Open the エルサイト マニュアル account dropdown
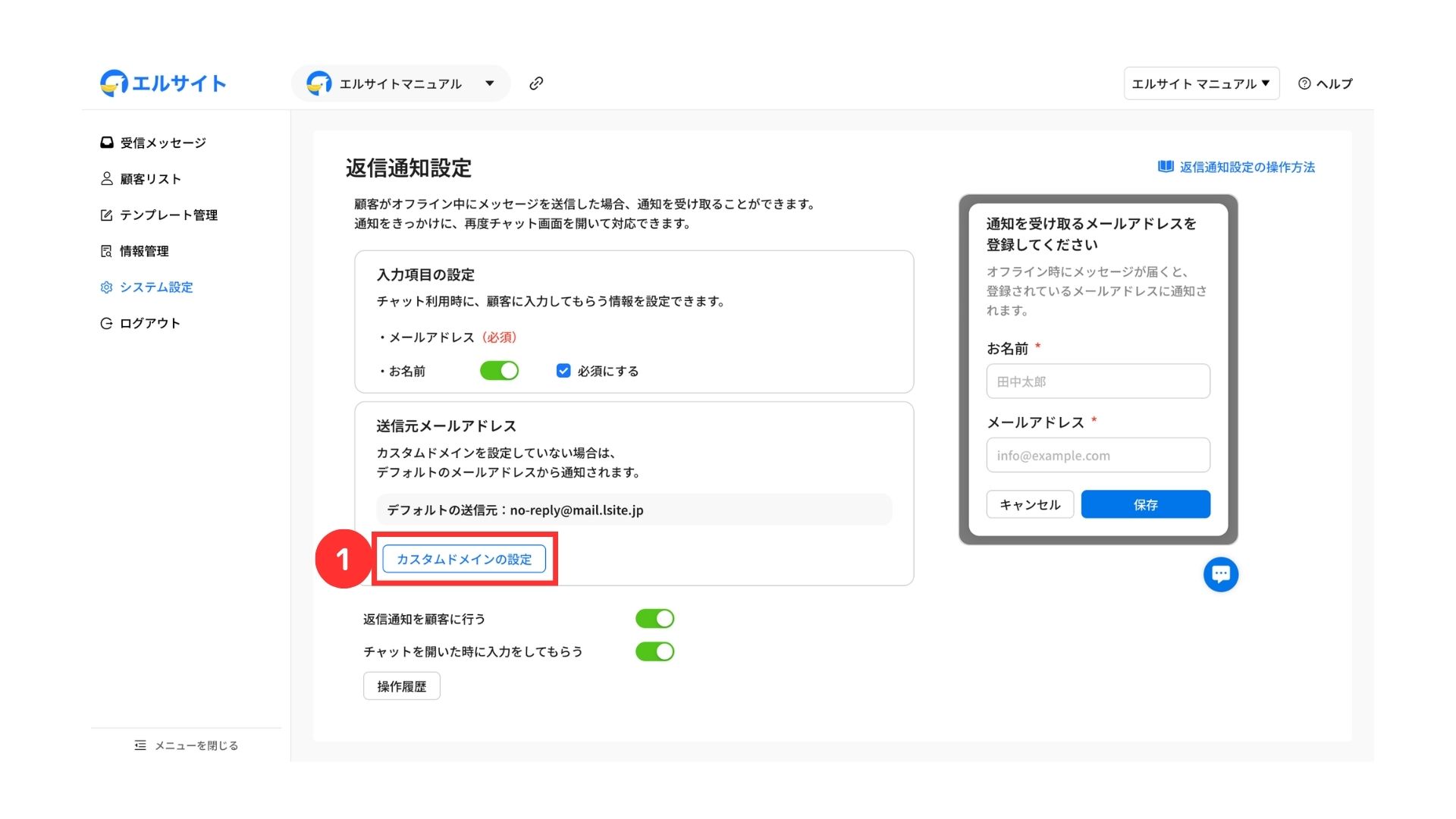This screenshot has width=1456, height=819. point(1200,83)
